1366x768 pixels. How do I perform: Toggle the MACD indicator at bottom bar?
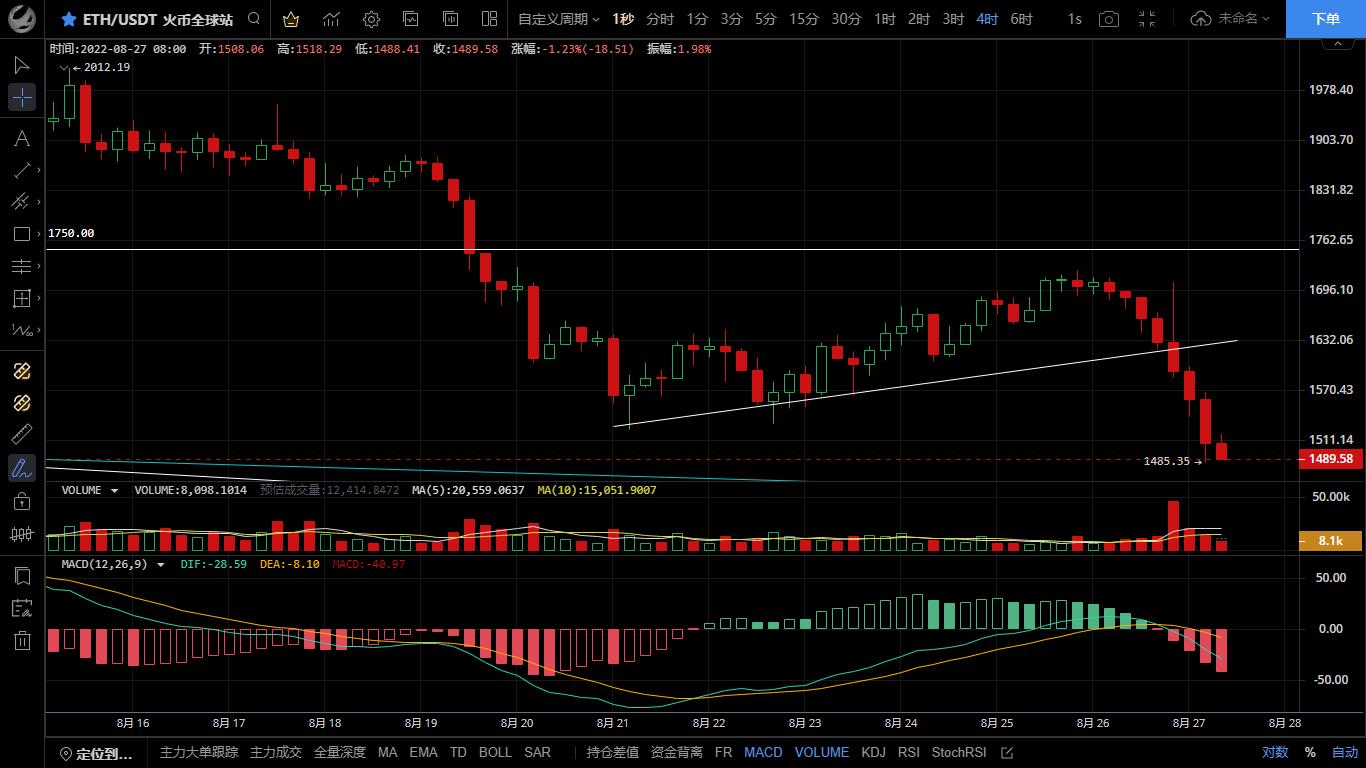pyautogui.click(x=763, y=752)
